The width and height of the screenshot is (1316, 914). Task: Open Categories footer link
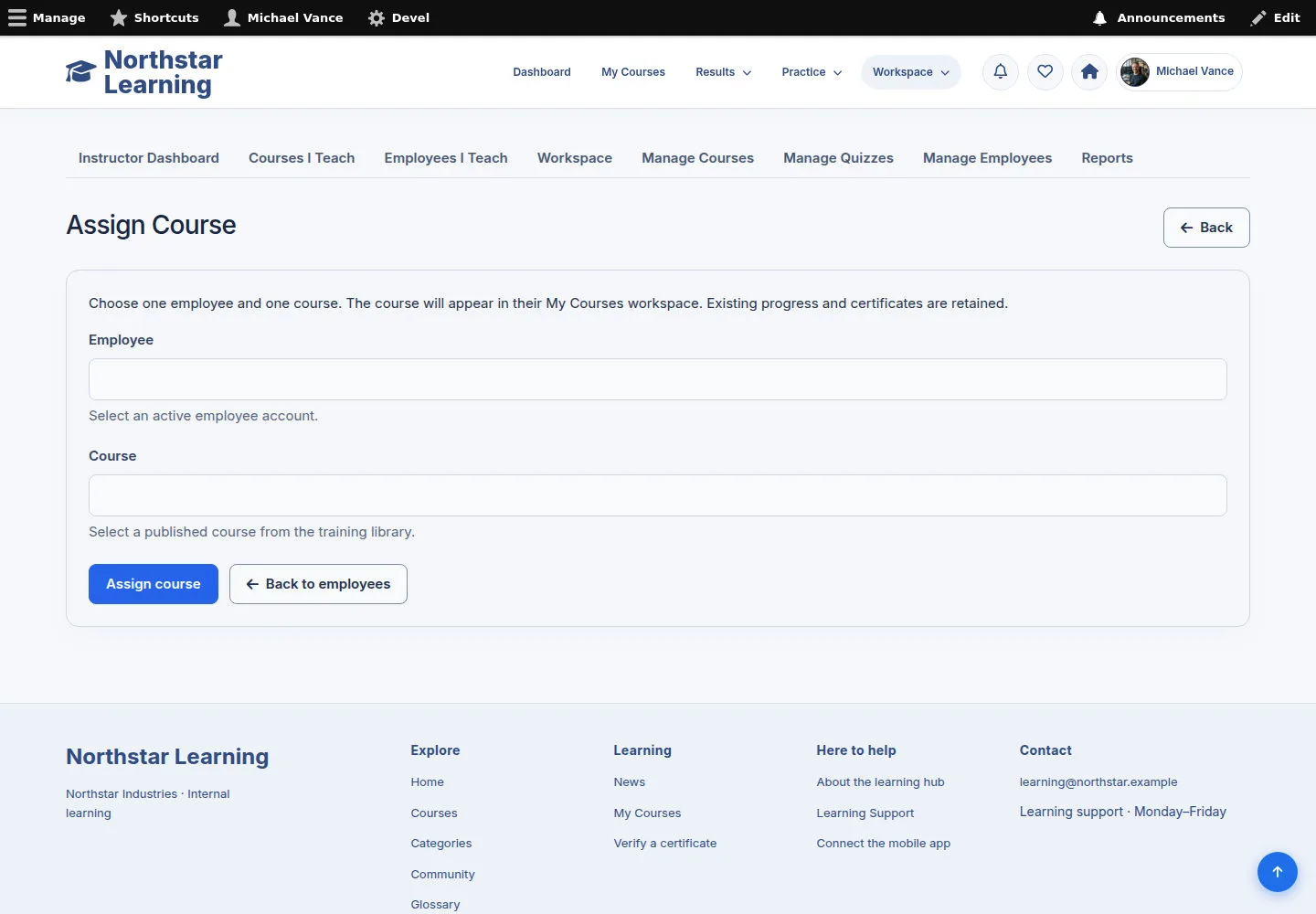(x=441, y=844)
